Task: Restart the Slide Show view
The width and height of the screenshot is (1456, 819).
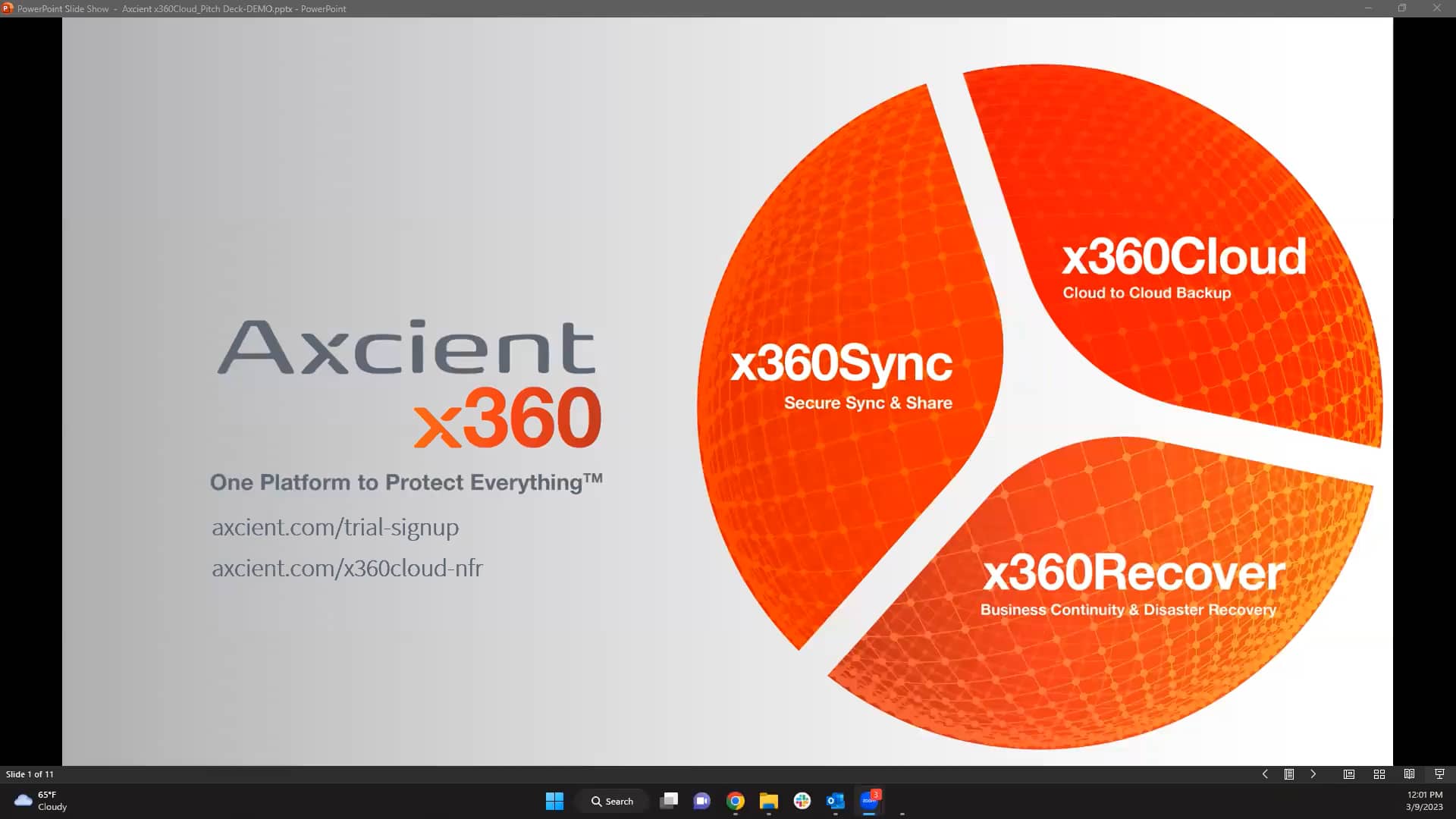Action: coord(1439,773)
